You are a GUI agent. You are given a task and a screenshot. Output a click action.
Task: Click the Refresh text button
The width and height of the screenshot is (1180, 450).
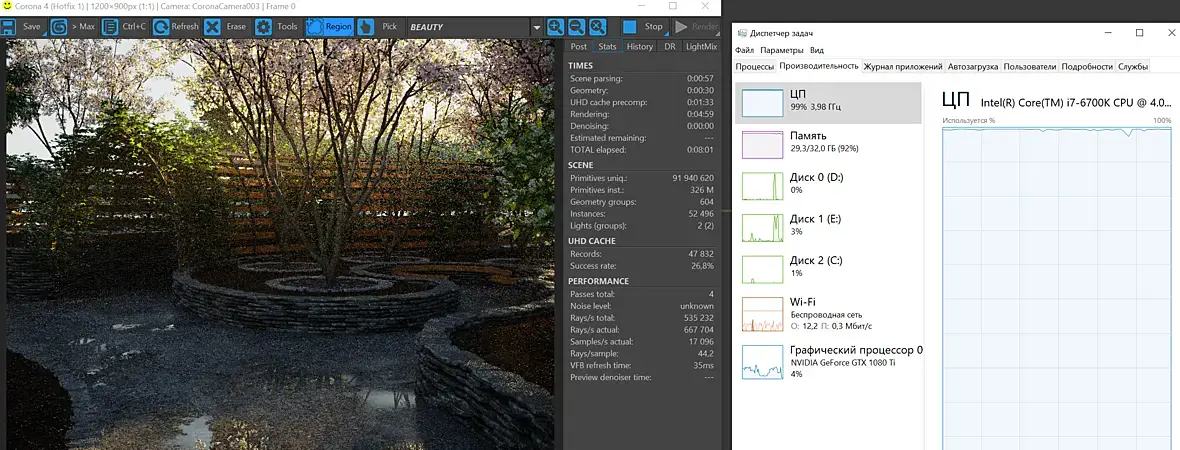pos(185,27)
